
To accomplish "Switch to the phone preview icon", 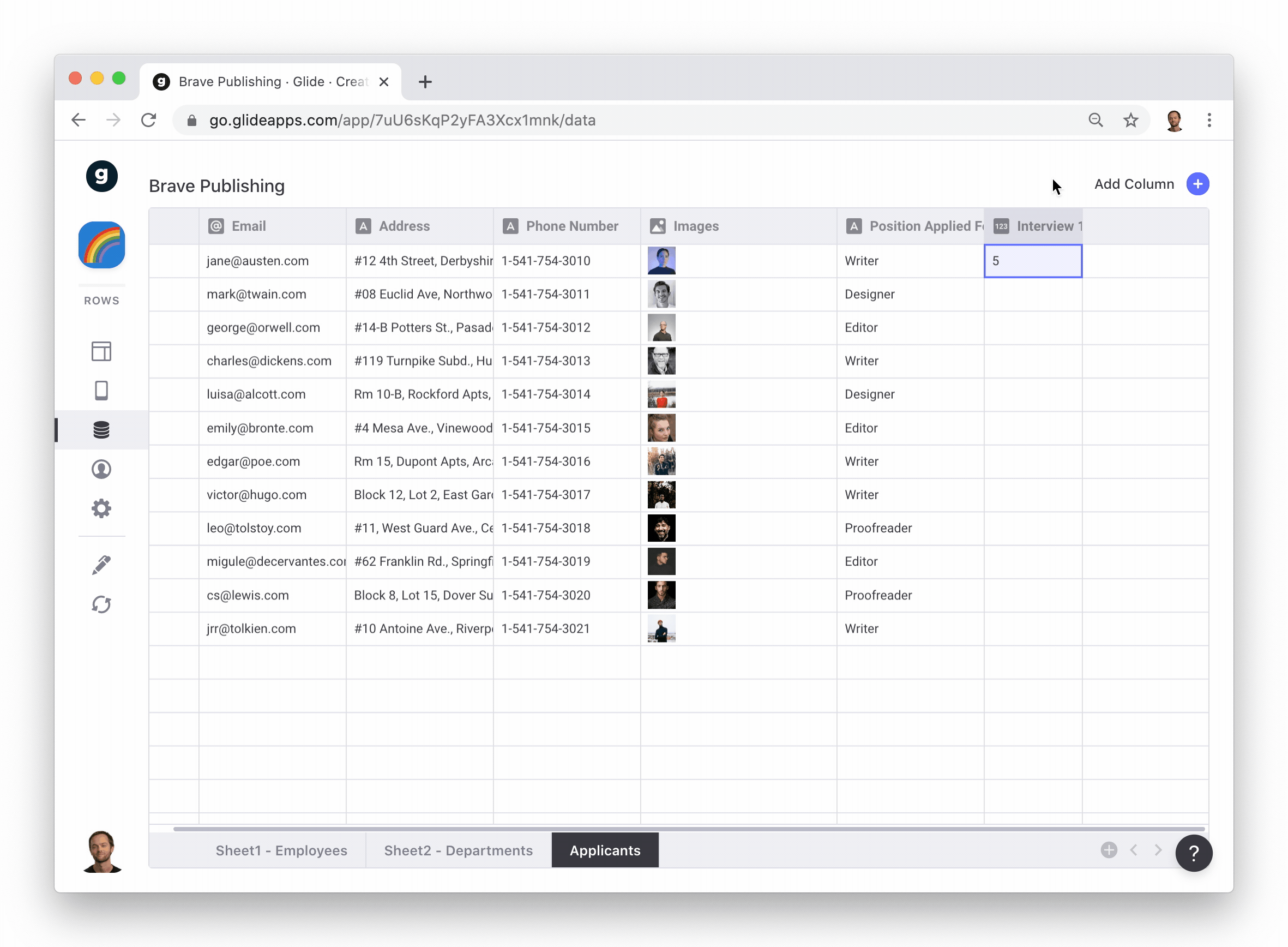I will (x=101, y=391).
